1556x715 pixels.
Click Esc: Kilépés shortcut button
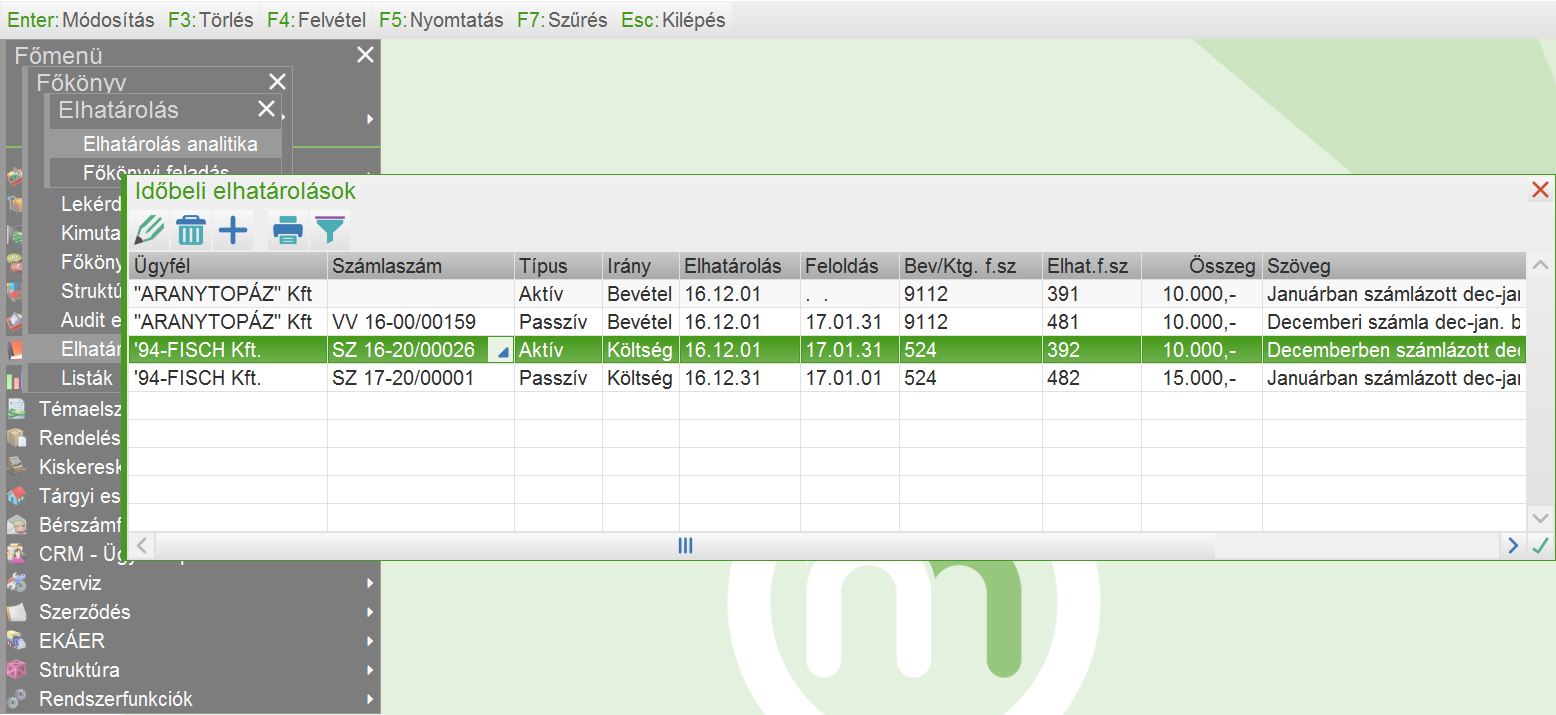pos(673,20)
